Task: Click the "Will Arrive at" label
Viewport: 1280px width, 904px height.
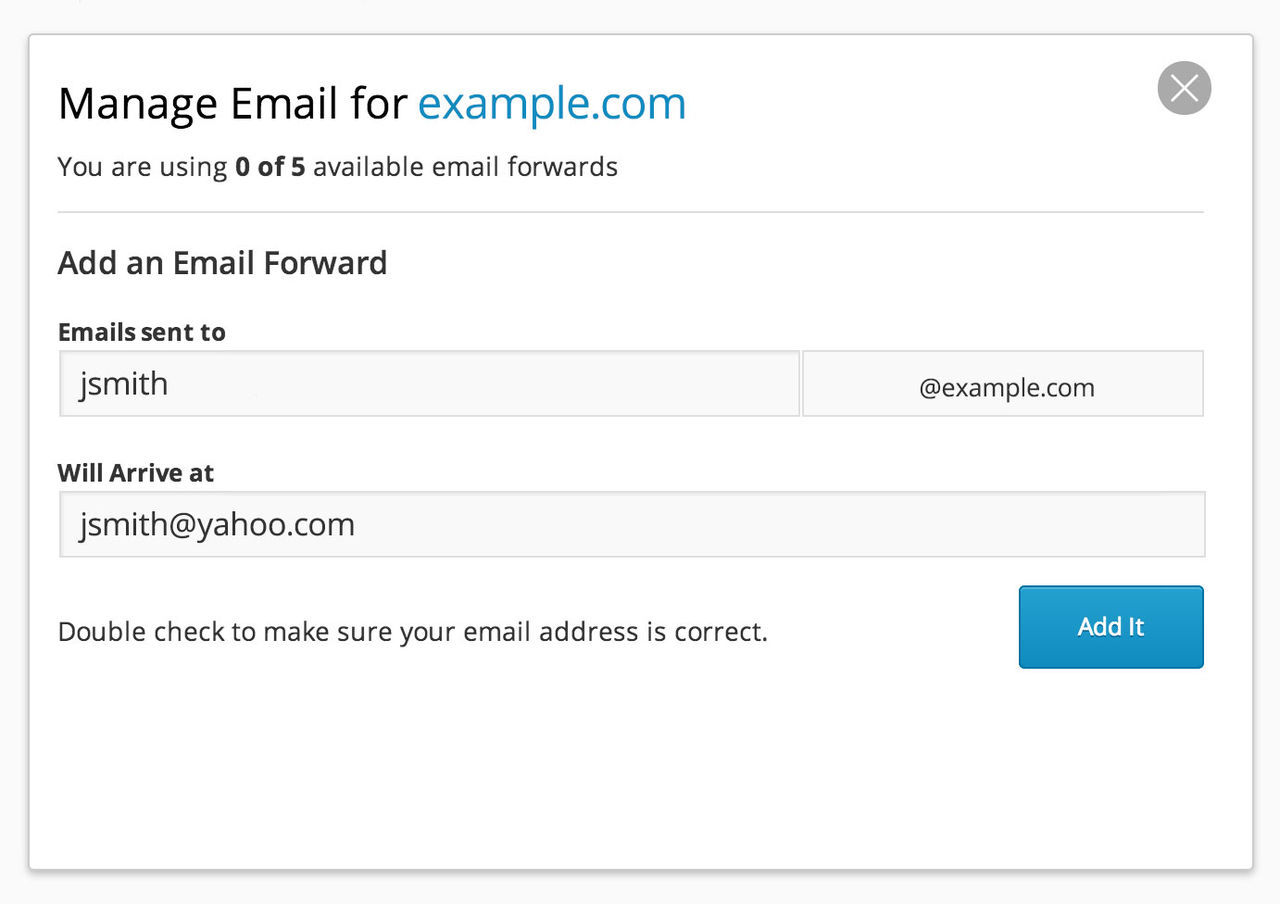Action: point(136,472)
